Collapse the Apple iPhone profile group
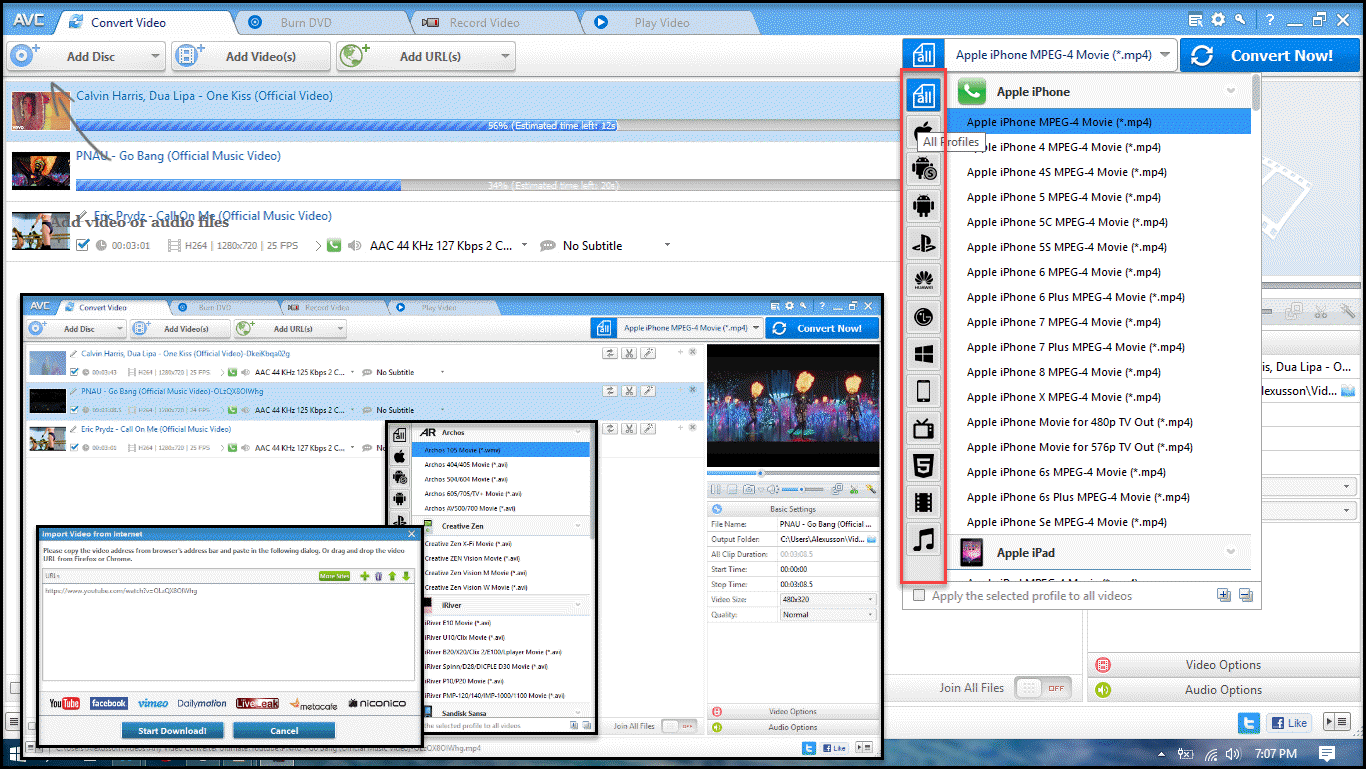 1232,91
